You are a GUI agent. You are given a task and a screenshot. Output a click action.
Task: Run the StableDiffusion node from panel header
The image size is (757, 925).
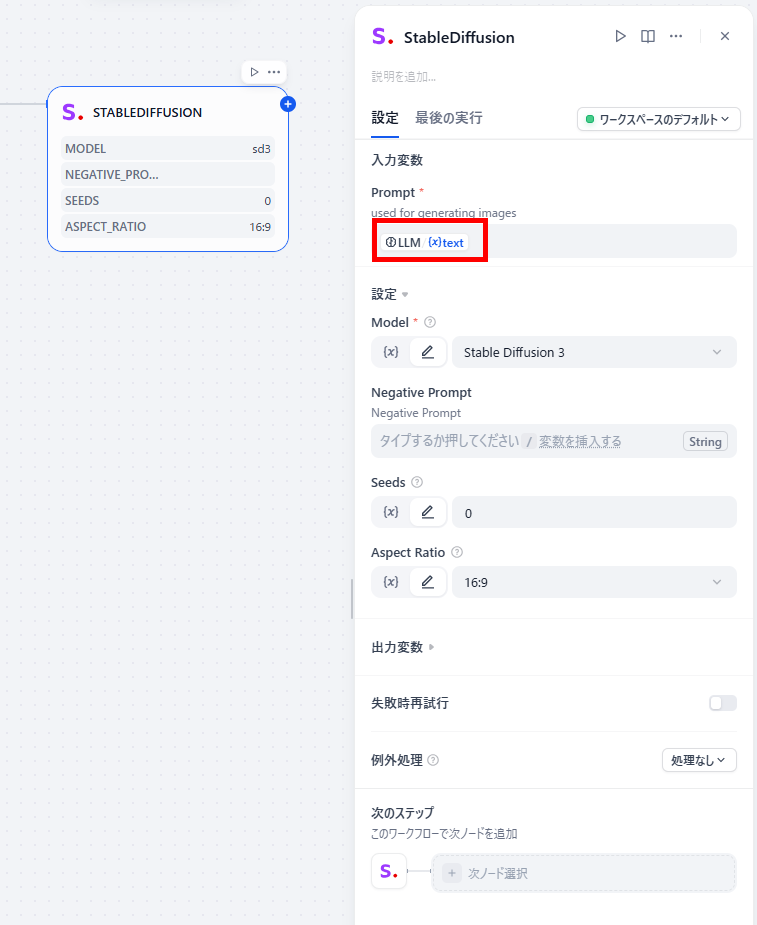620,37
